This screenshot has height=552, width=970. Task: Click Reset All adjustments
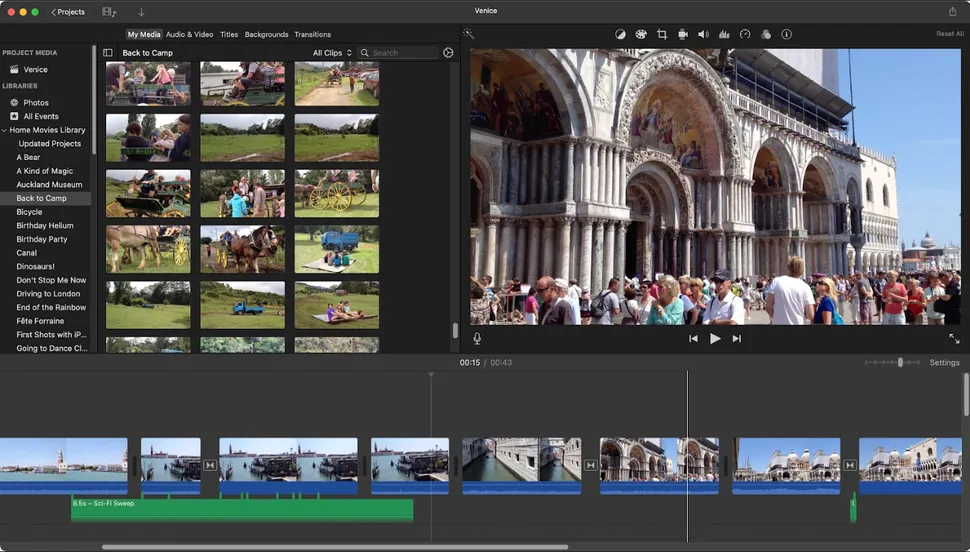949,34
